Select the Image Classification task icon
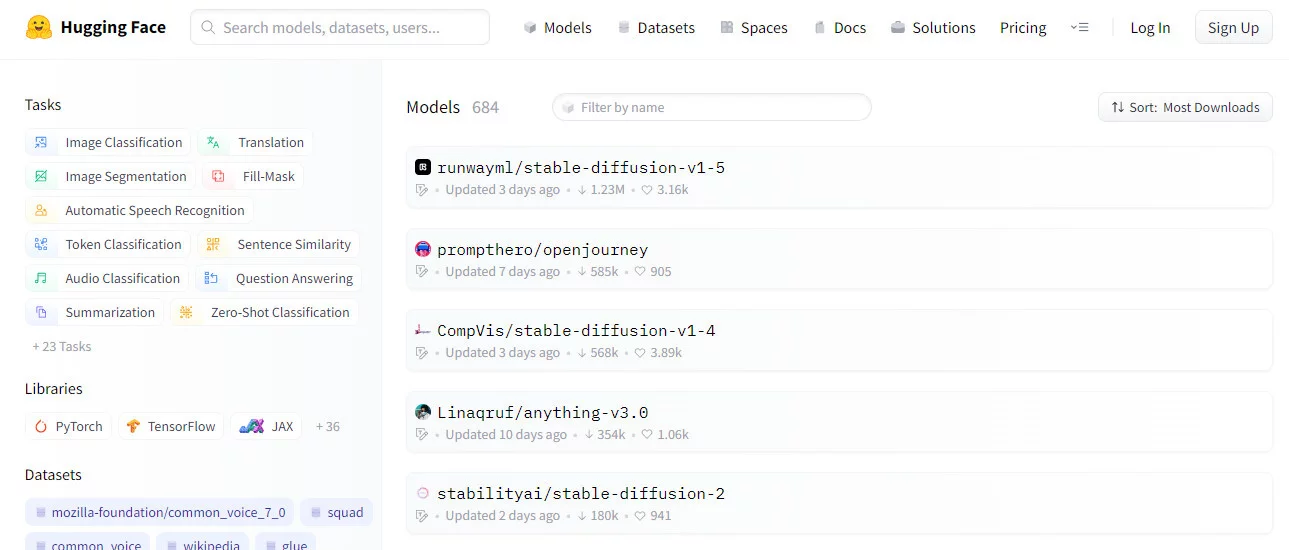This screenshot has height=550, width=1289. [41, 143]
